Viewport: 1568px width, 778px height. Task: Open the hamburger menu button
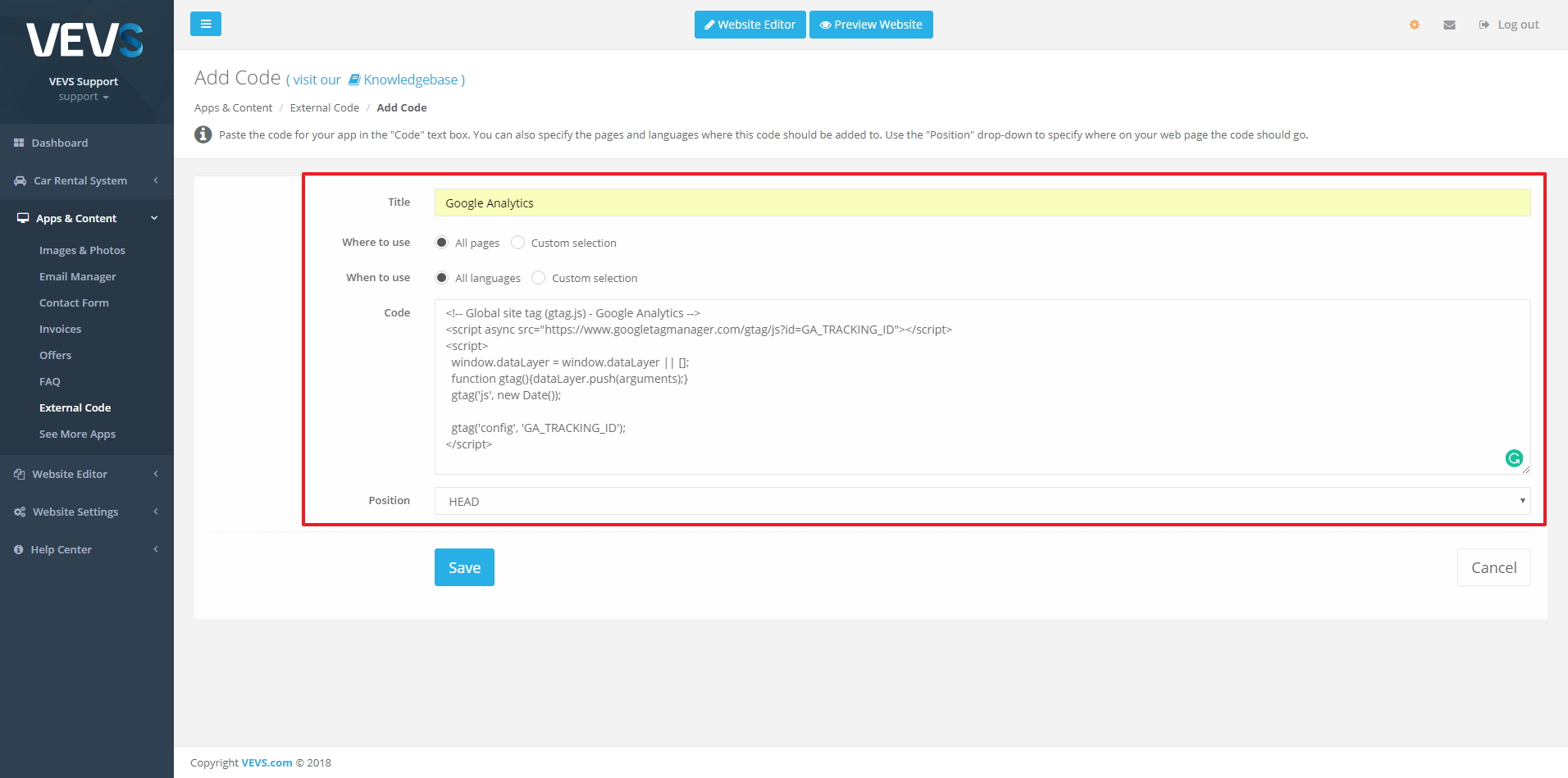(205, 24)
